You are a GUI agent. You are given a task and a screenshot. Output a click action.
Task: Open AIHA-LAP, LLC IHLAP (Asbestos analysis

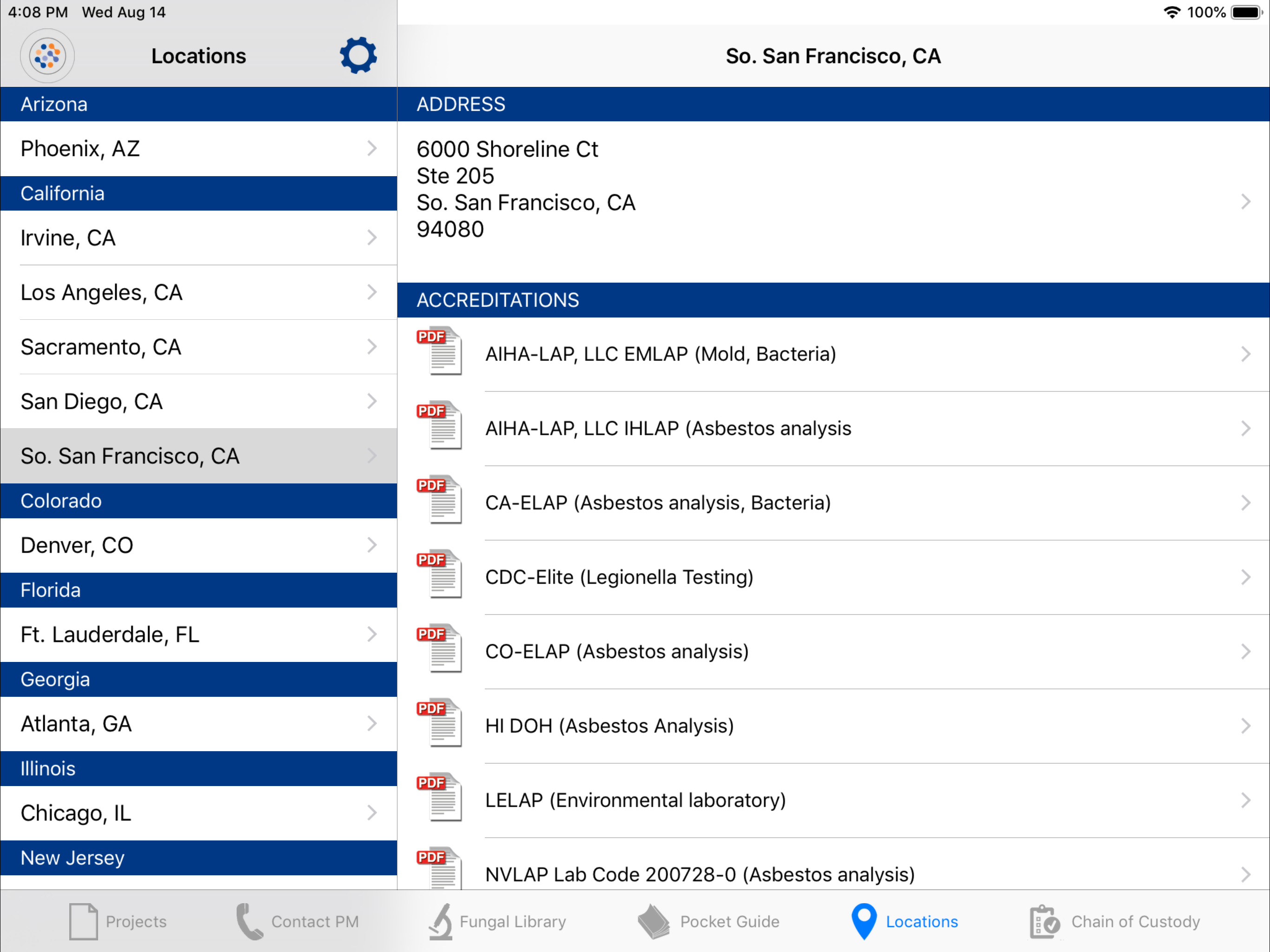coord(833,428)
